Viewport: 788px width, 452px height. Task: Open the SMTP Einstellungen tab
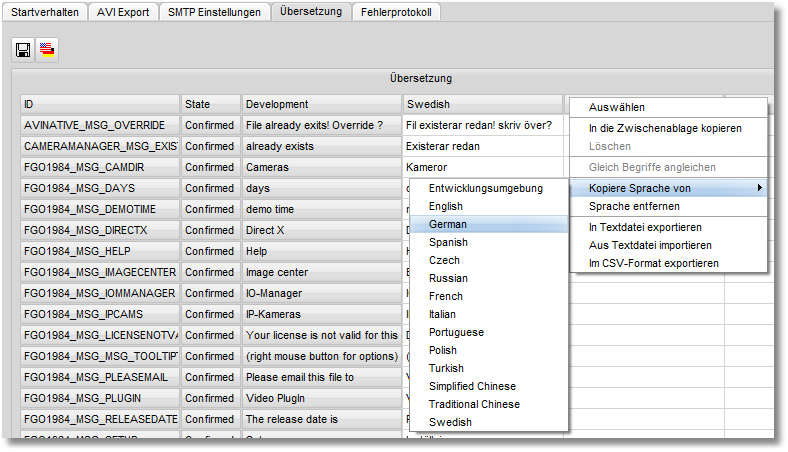click(213, 12)
